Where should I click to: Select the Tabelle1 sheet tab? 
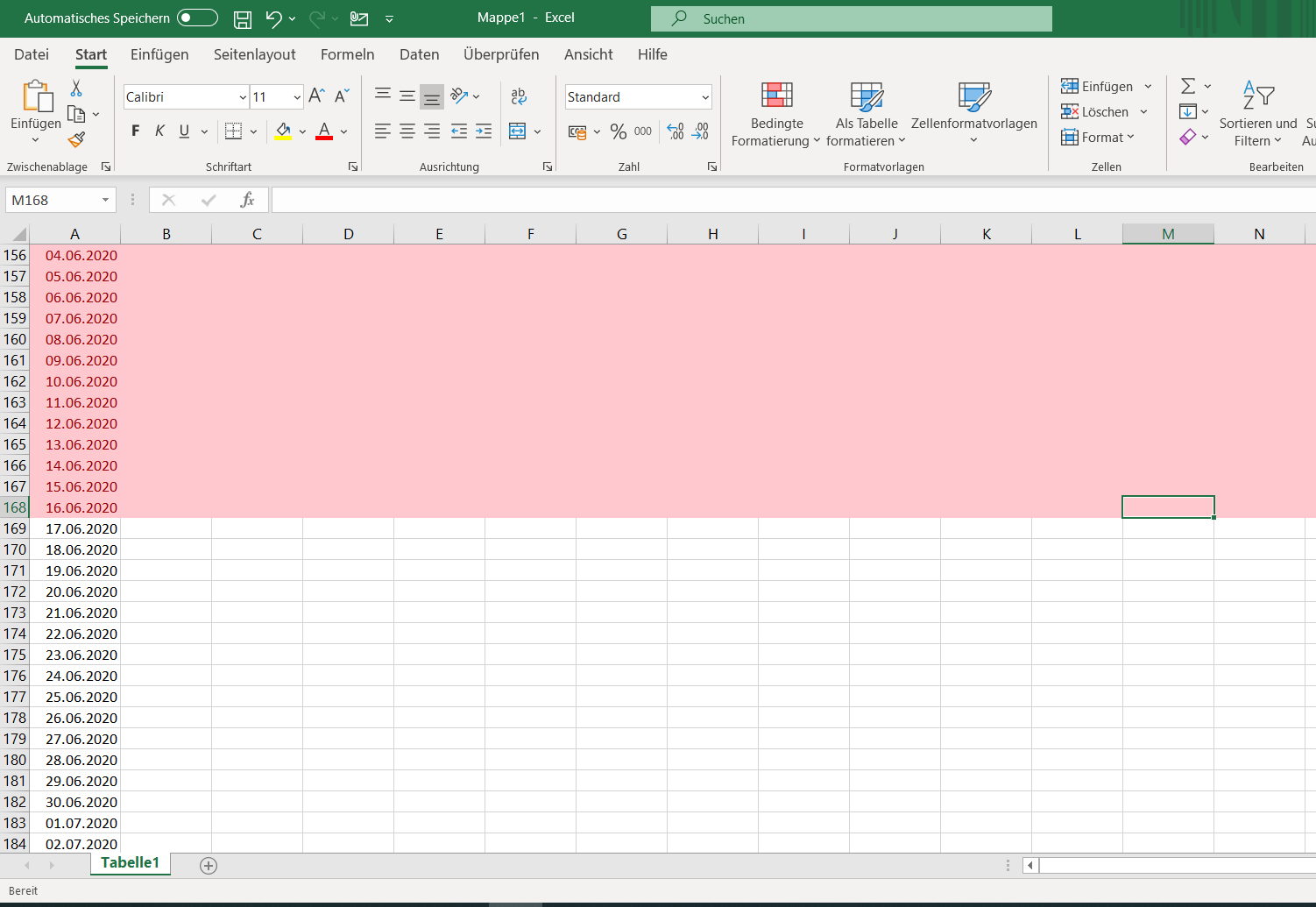click(x=131, y=863)
